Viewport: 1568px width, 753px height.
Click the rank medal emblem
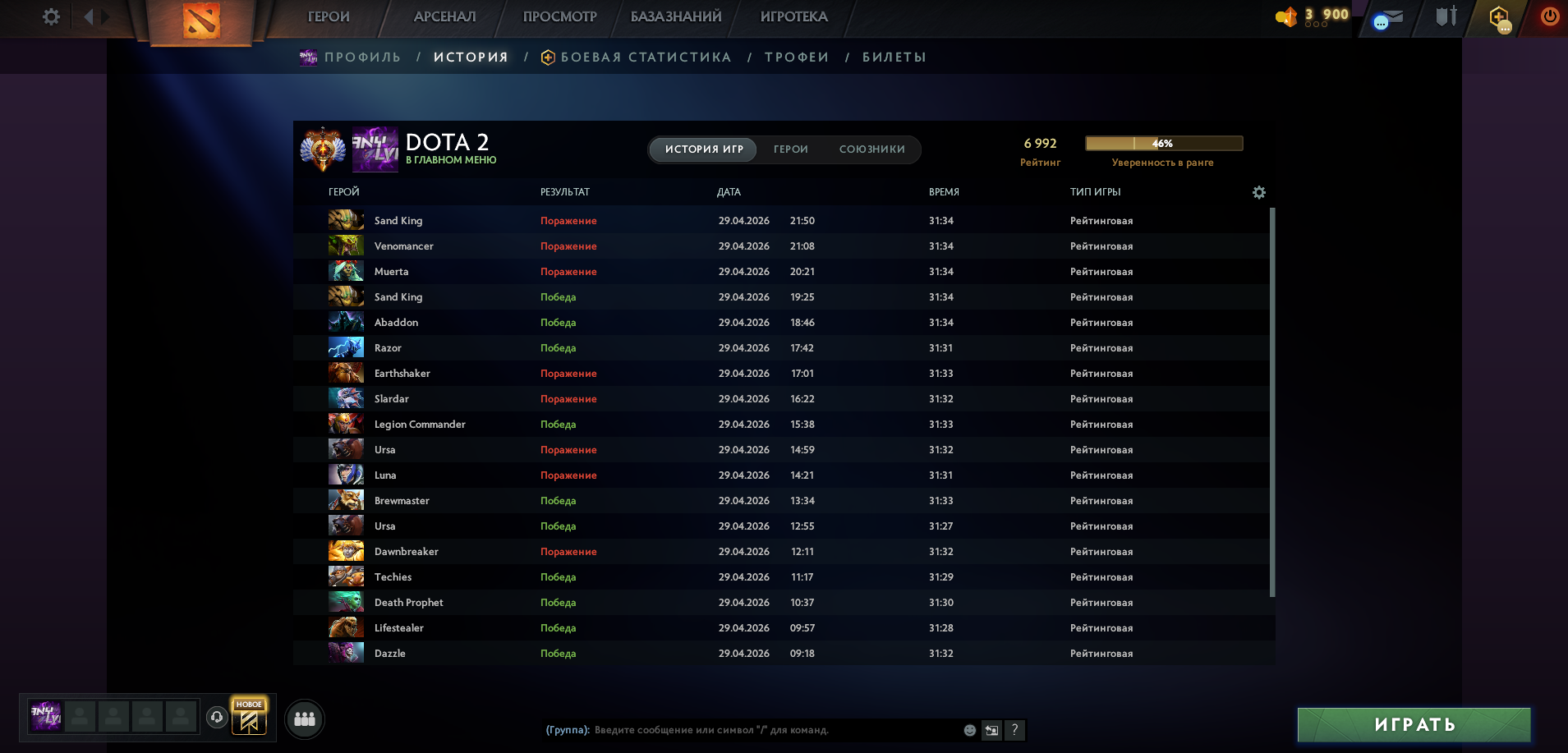[323, 149]
